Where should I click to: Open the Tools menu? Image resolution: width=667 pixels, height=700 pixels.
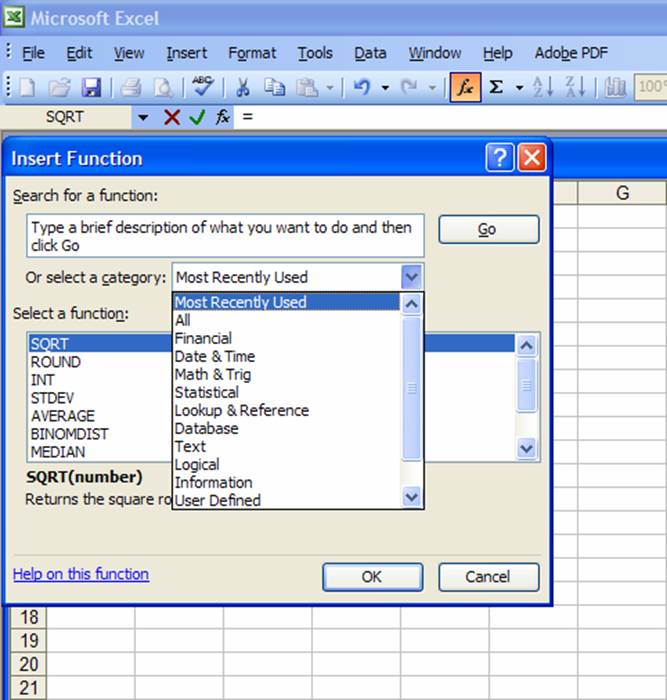pyautogui.click(x=315, y=53)
